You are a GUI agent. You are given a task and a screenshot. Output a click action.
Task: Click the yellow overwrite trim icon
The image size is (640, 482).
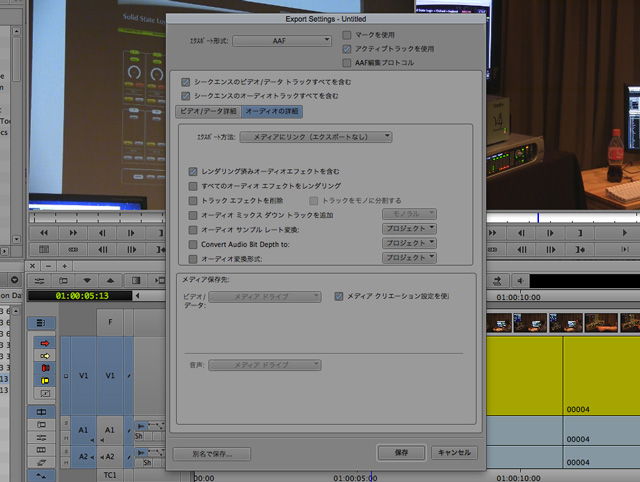(45, 381)
